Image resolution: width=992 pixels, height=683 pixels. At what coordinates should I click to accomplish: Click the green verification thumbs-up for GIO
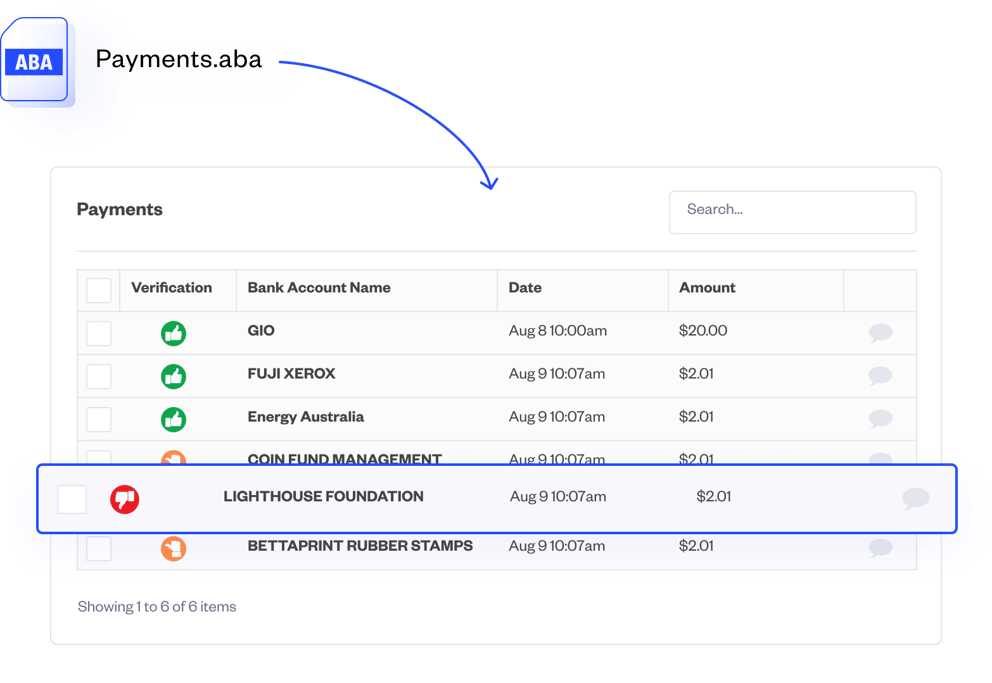pyautogui.click(x=173, y=333)
